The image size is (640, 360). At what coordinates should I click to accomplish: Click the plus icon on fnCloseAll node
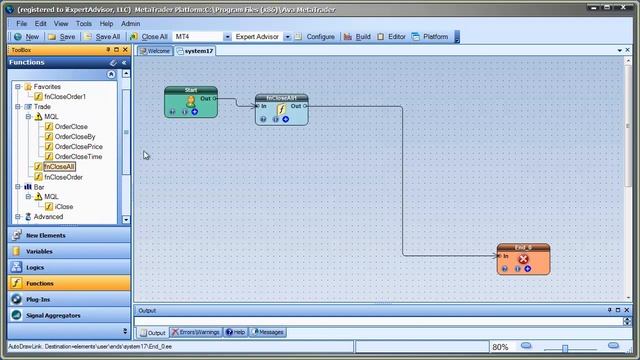coord(286,119)
